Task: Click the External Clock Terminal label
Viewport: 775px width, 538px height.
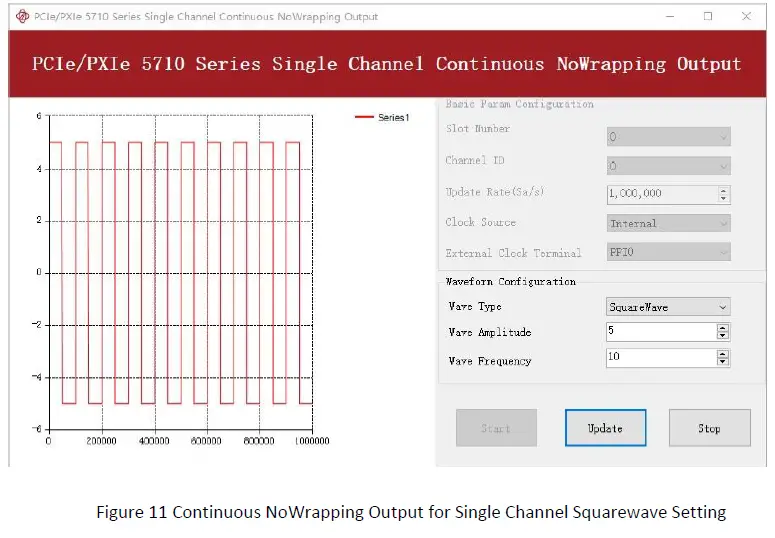Action: click(x=513, y=253)
